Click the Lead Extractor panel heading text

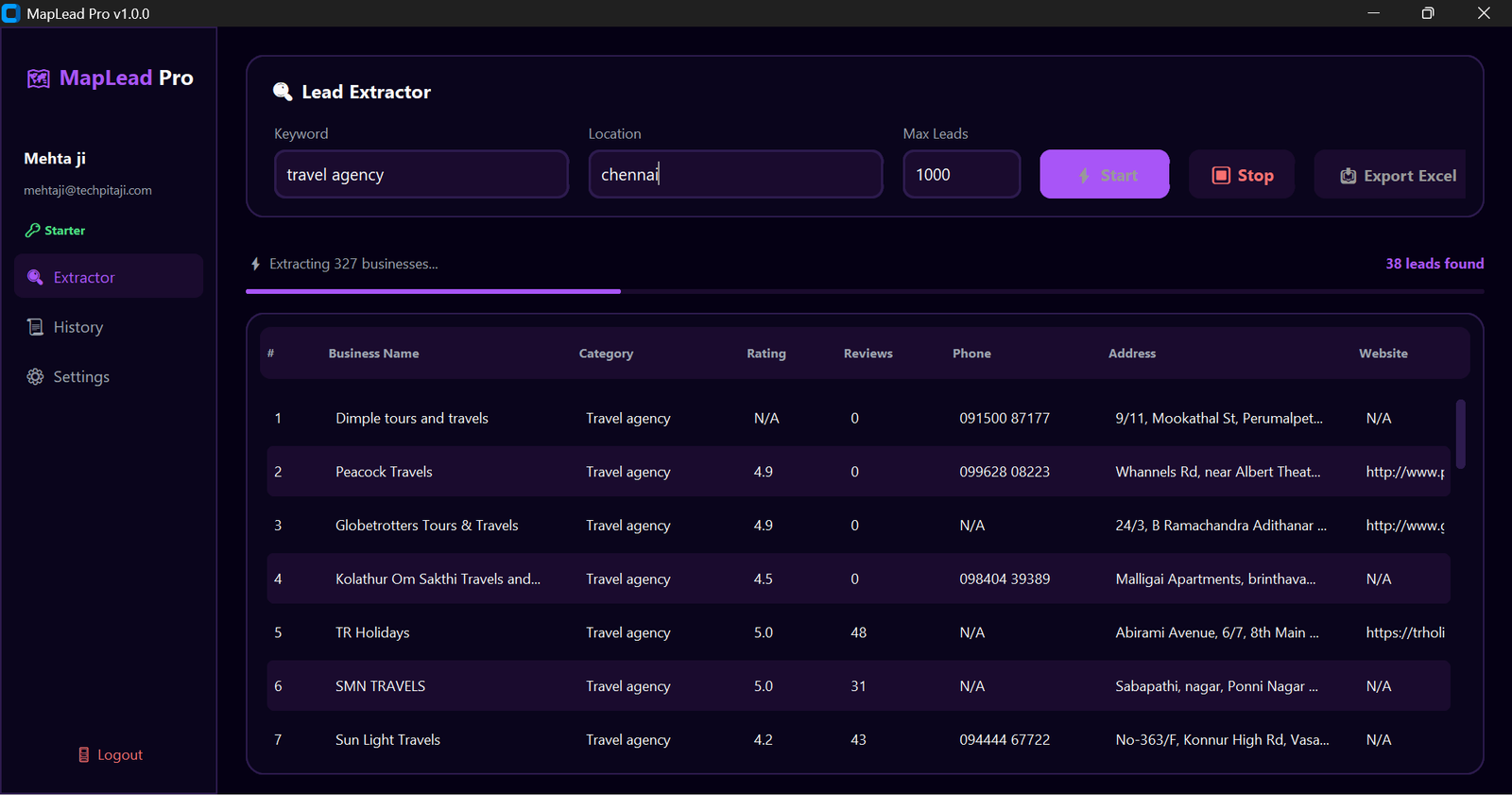367,92
